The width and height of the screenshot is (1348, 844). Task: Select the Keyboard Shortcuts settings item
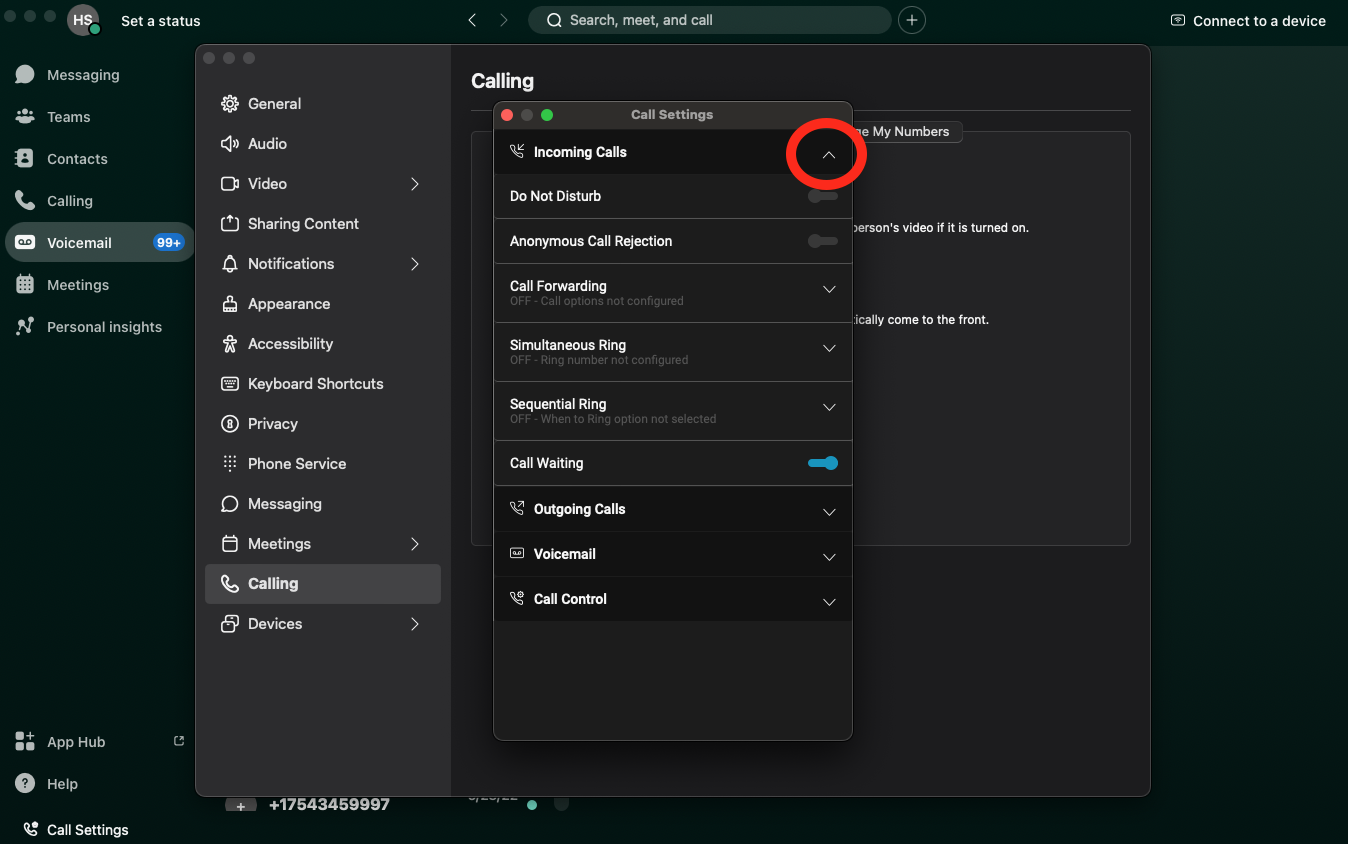click(315, 384)
